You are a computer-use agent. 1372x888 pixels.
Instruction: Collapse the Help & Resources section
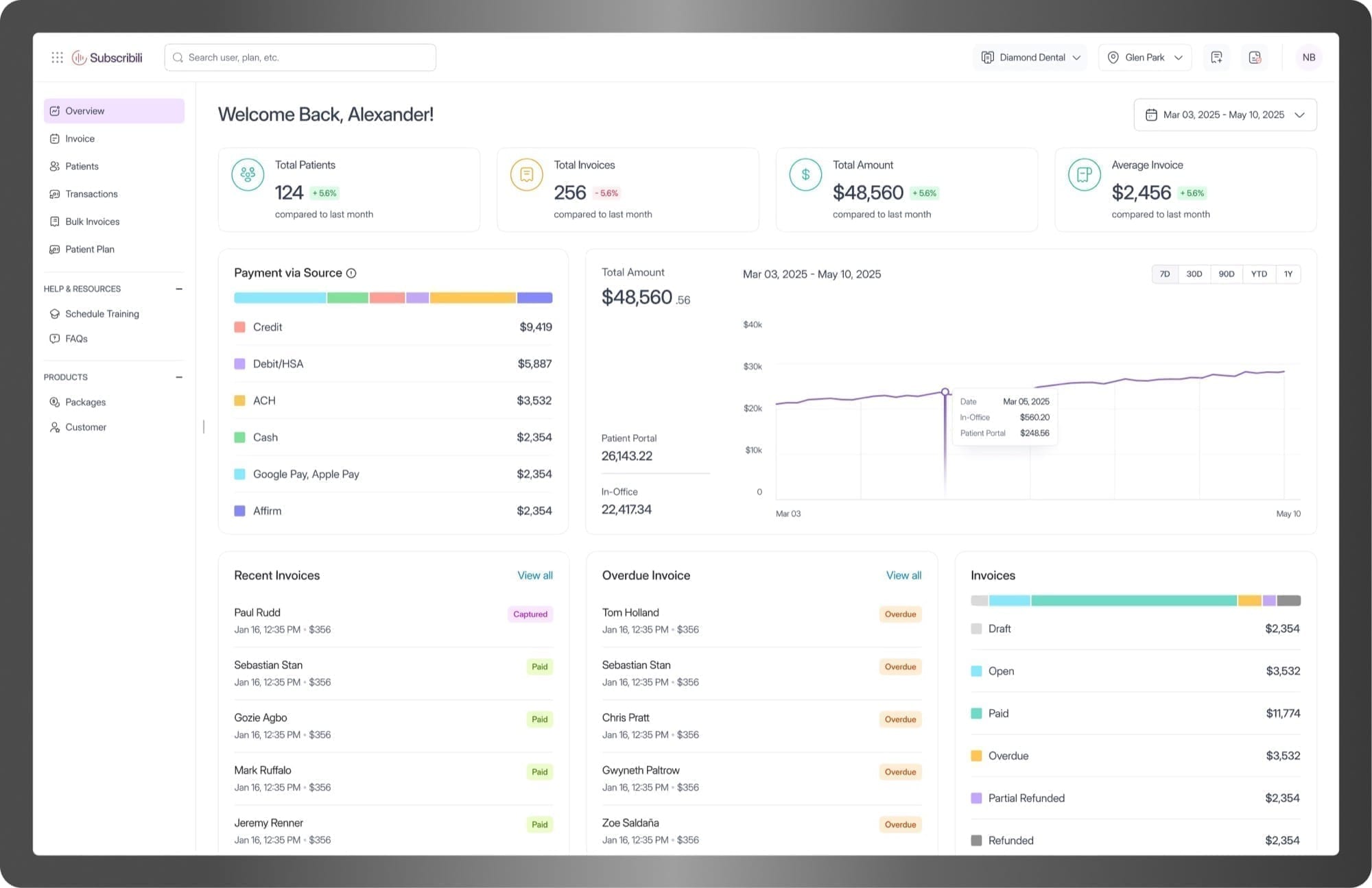(179, 289)
